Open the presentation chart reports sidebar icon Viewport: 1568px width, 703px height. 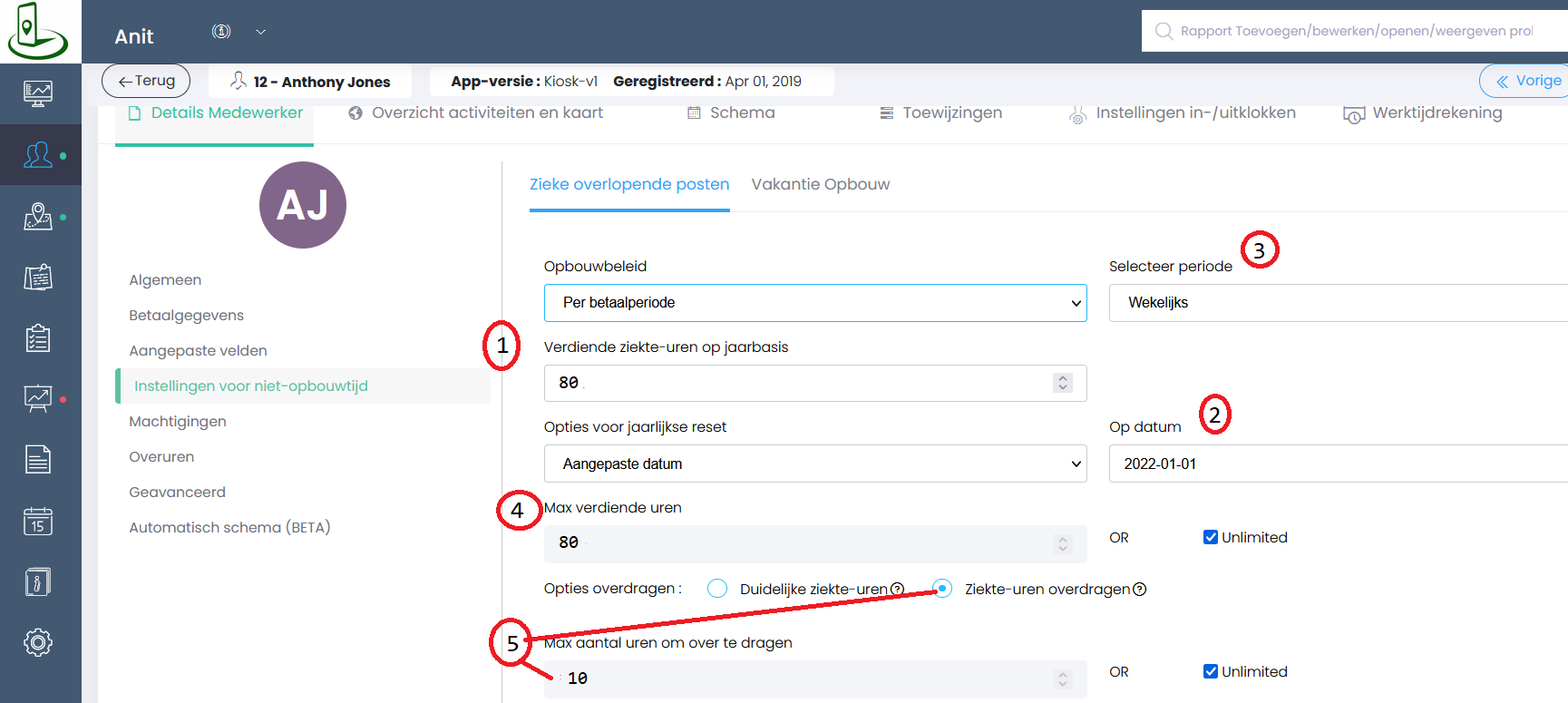pos(38,398)
